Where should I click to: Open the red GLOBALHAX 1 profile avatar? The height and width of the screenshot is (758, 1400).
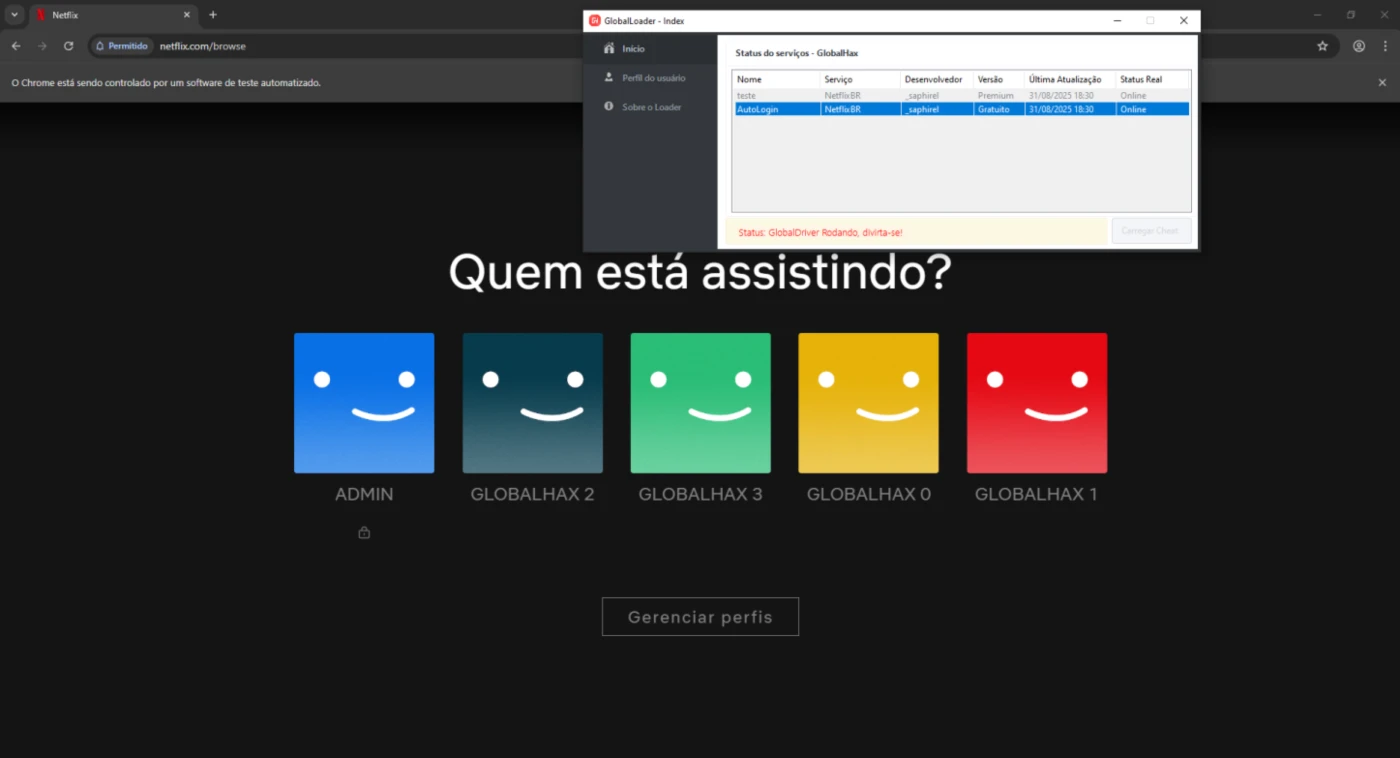[x=1036, y=403]
